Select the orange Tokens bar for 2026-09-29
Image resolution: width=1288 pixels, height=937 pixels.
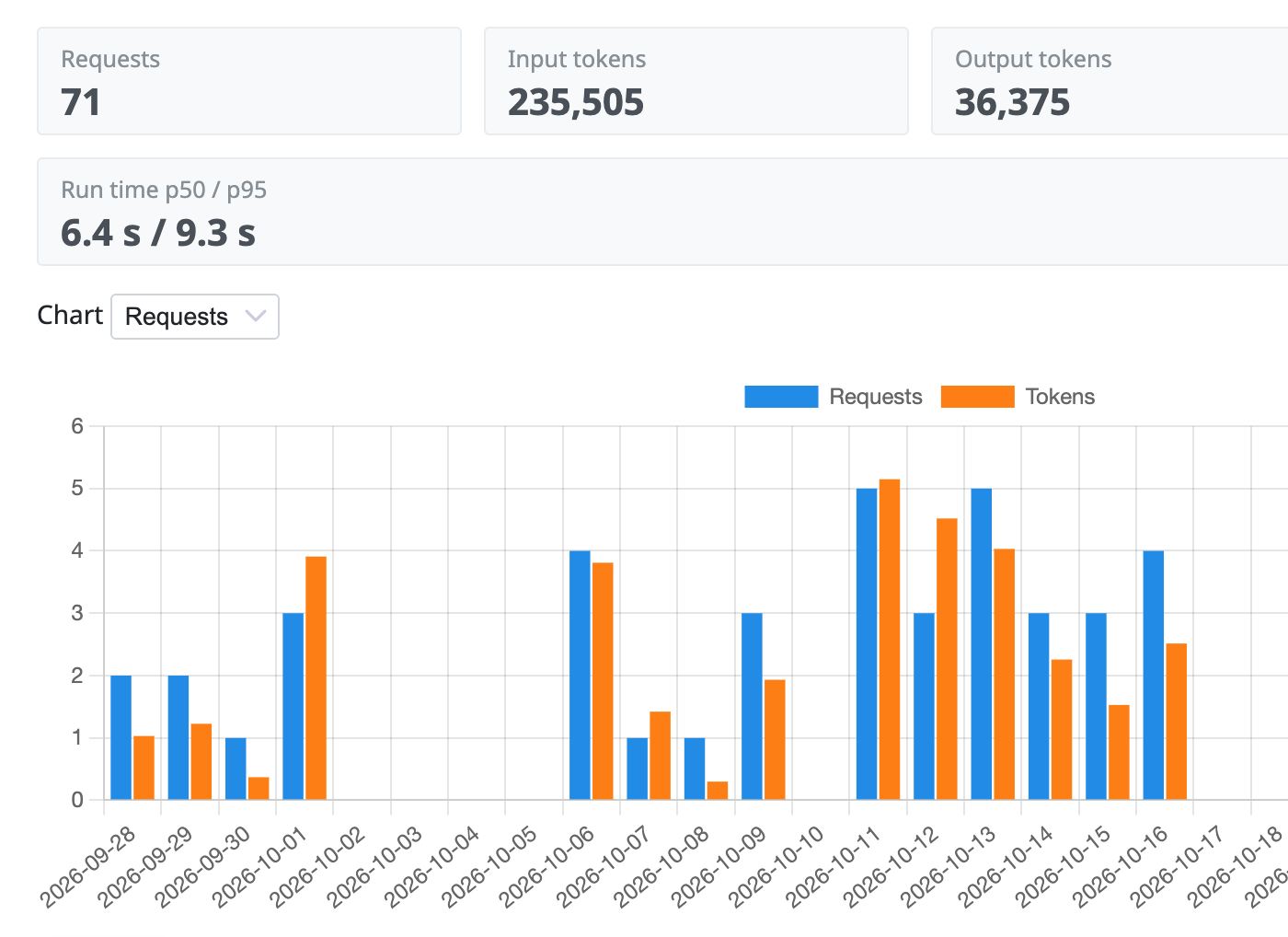tap(201, 761)
